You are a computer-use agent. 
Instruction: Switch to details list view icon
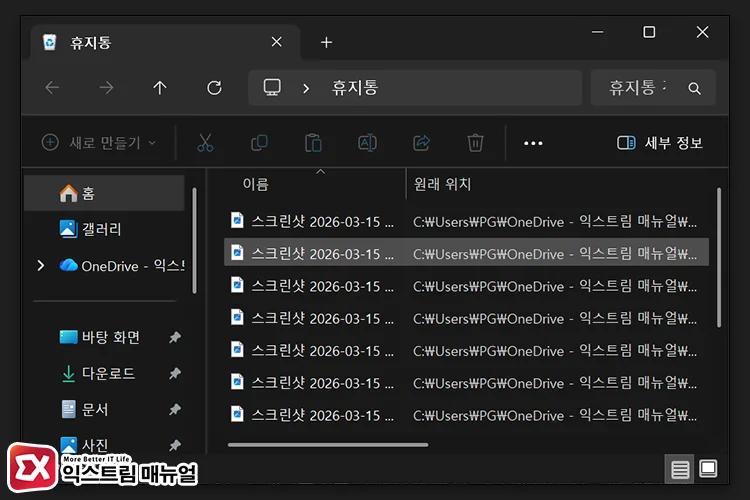[x=680, y=469]
